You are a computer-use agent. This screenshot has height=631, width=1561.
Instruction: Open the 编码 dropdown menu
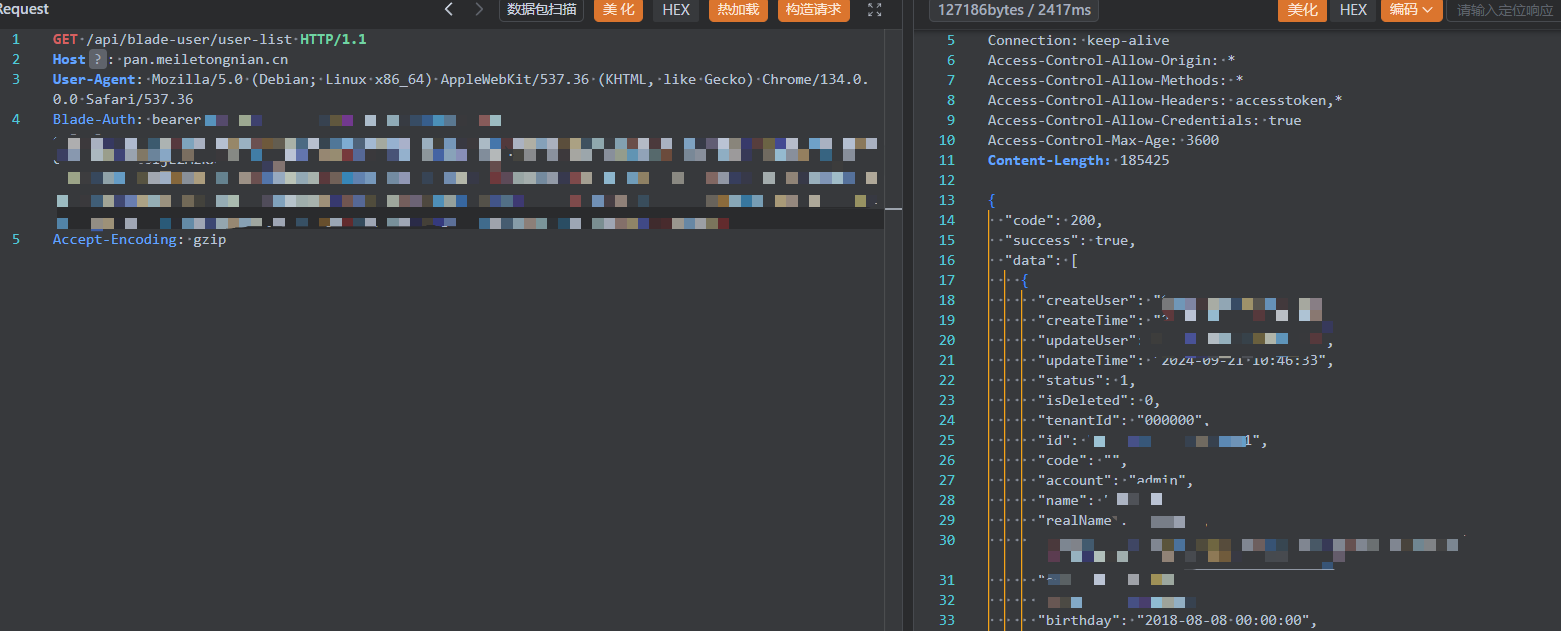tap(1411, 10)
